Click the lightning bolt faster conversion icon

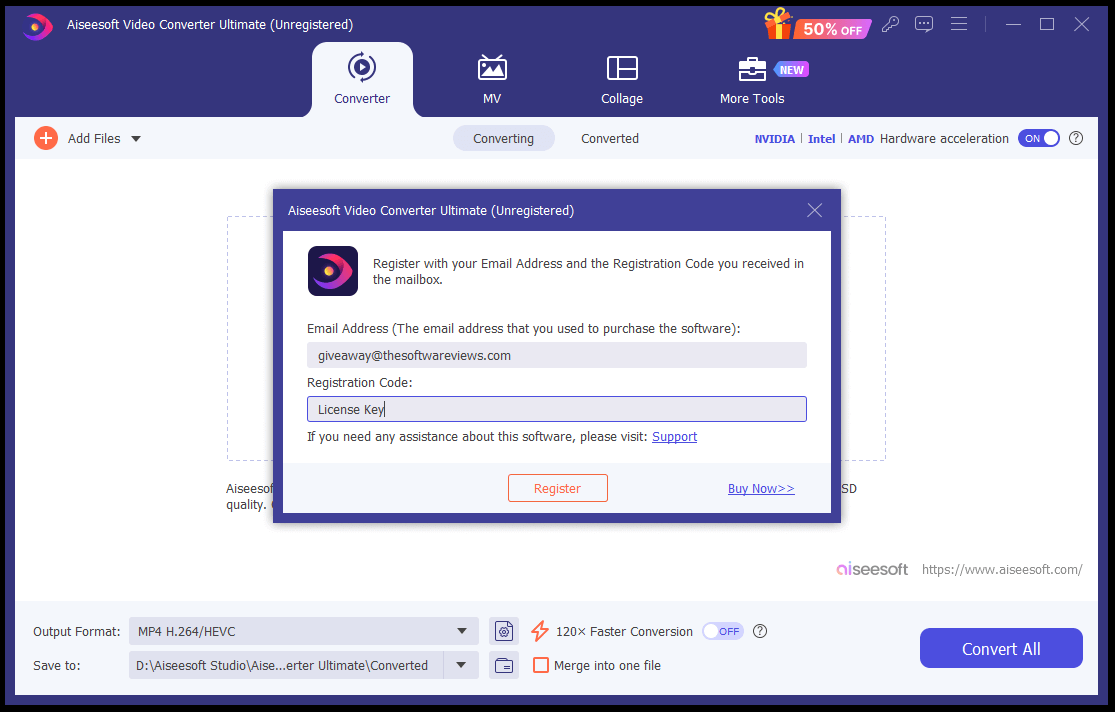click(x=540, y=631)
